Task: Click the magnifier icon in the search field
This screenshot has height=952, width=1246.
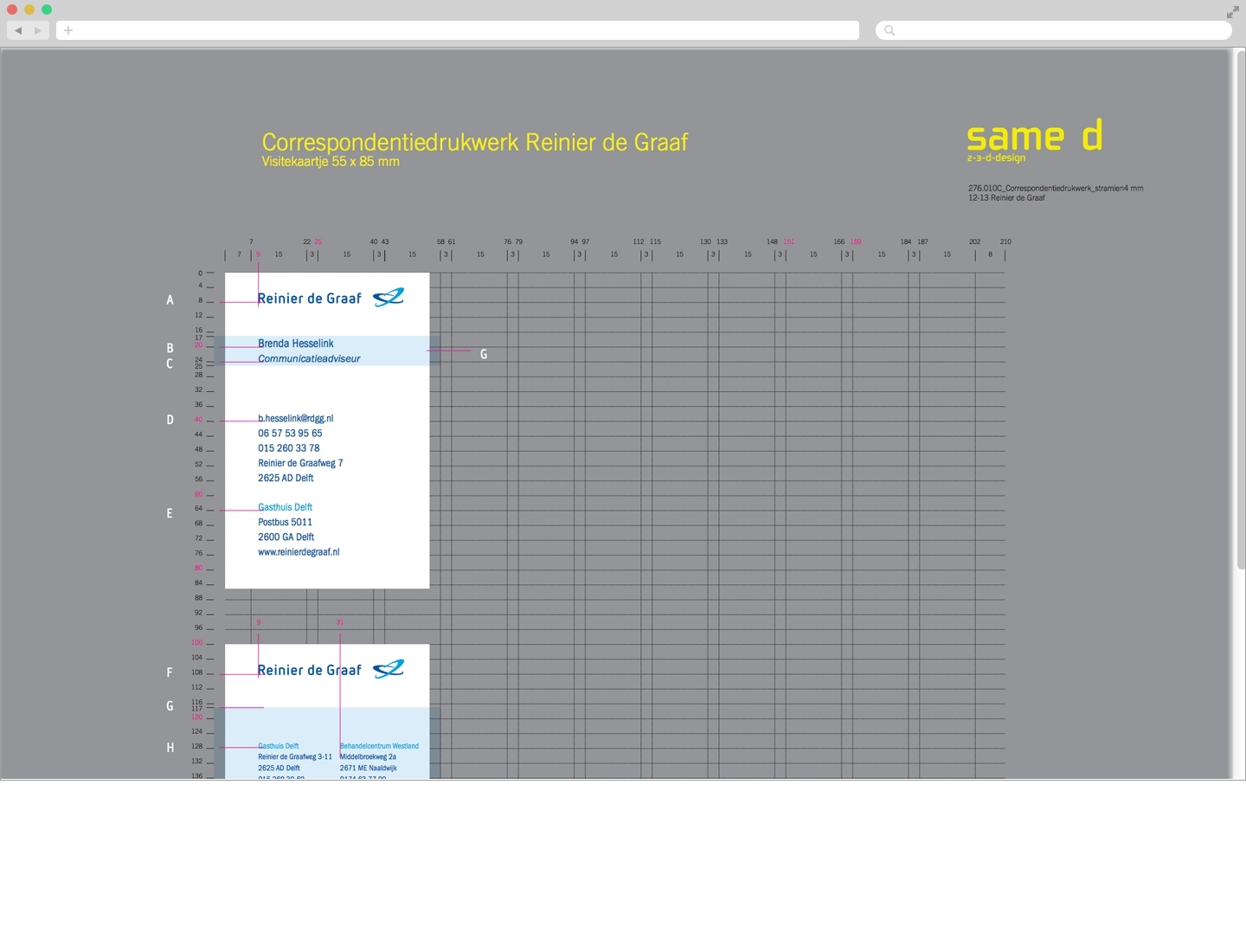Action: 890,30
